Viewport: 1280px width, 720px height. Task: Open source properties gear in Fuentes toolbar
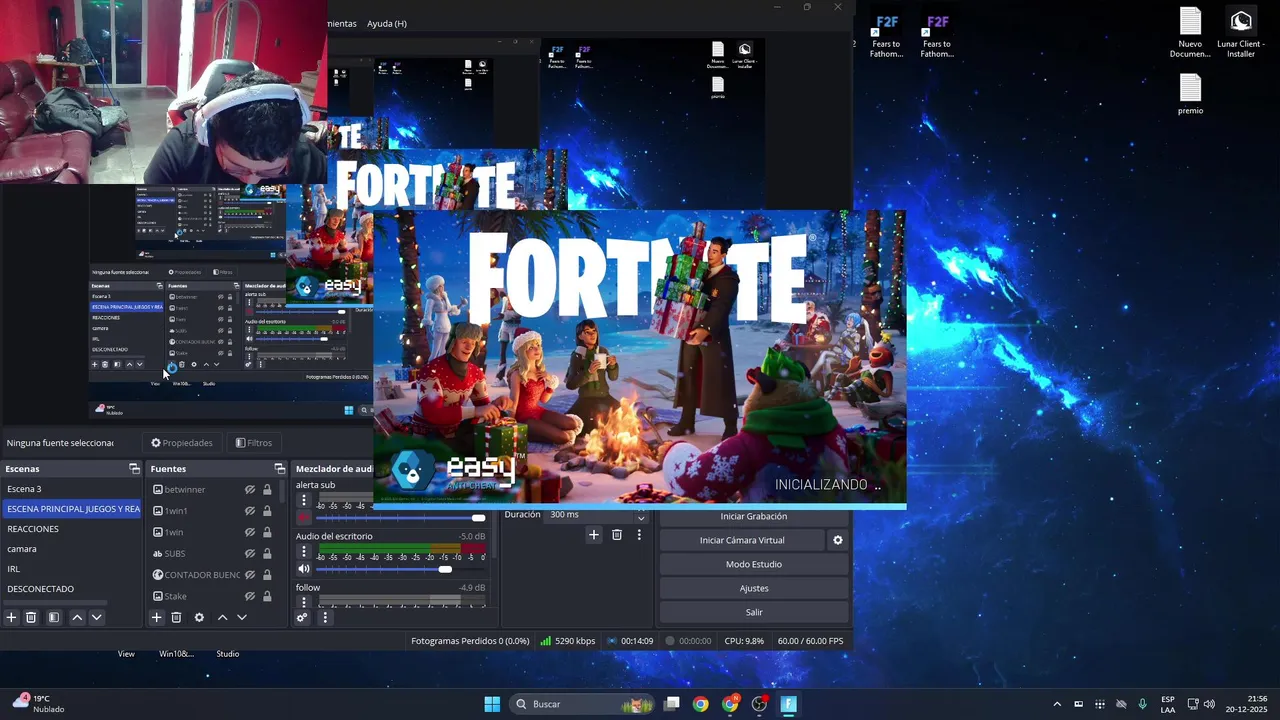[199, 618]
